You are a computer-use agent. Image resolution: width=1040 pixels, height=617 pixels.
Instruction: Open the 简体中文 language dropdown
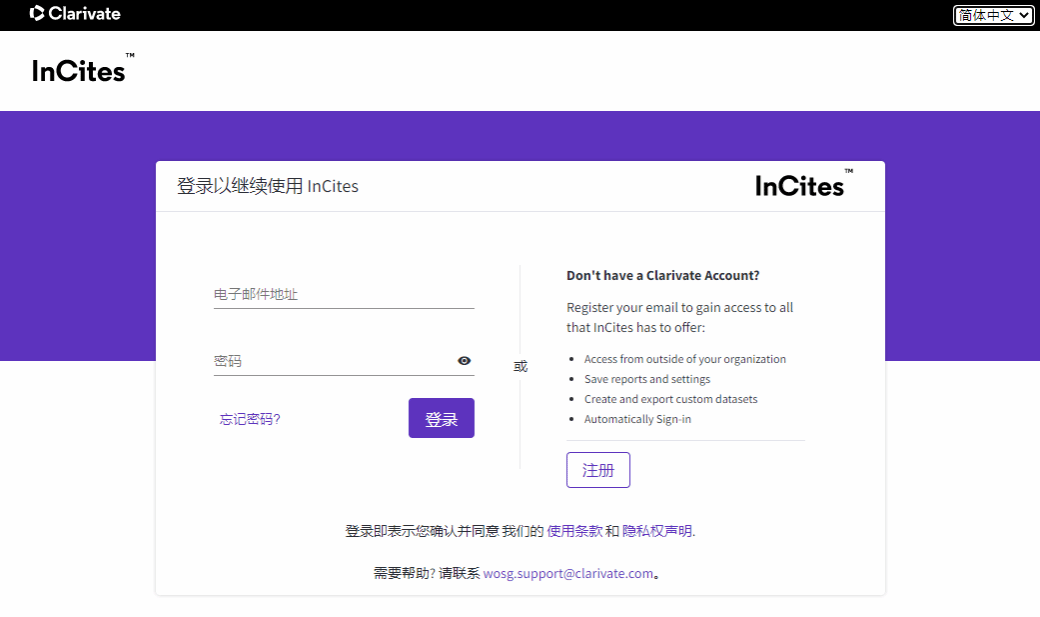coord(993,15)
